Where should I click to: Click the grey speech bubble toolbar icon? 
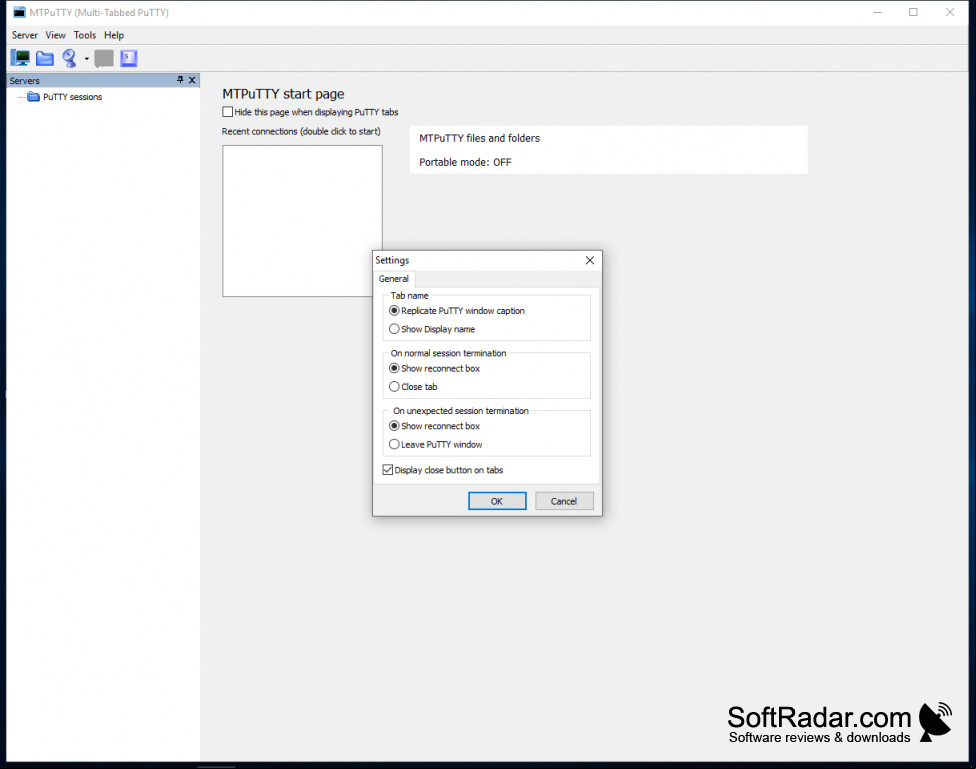pos(104,59)
